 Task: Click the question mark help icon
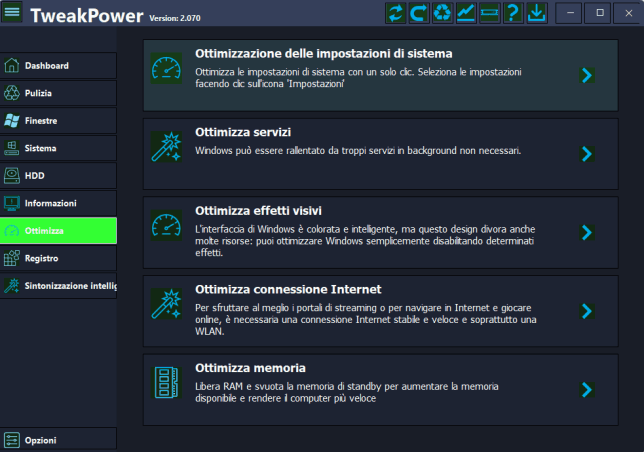pos(512,13)
